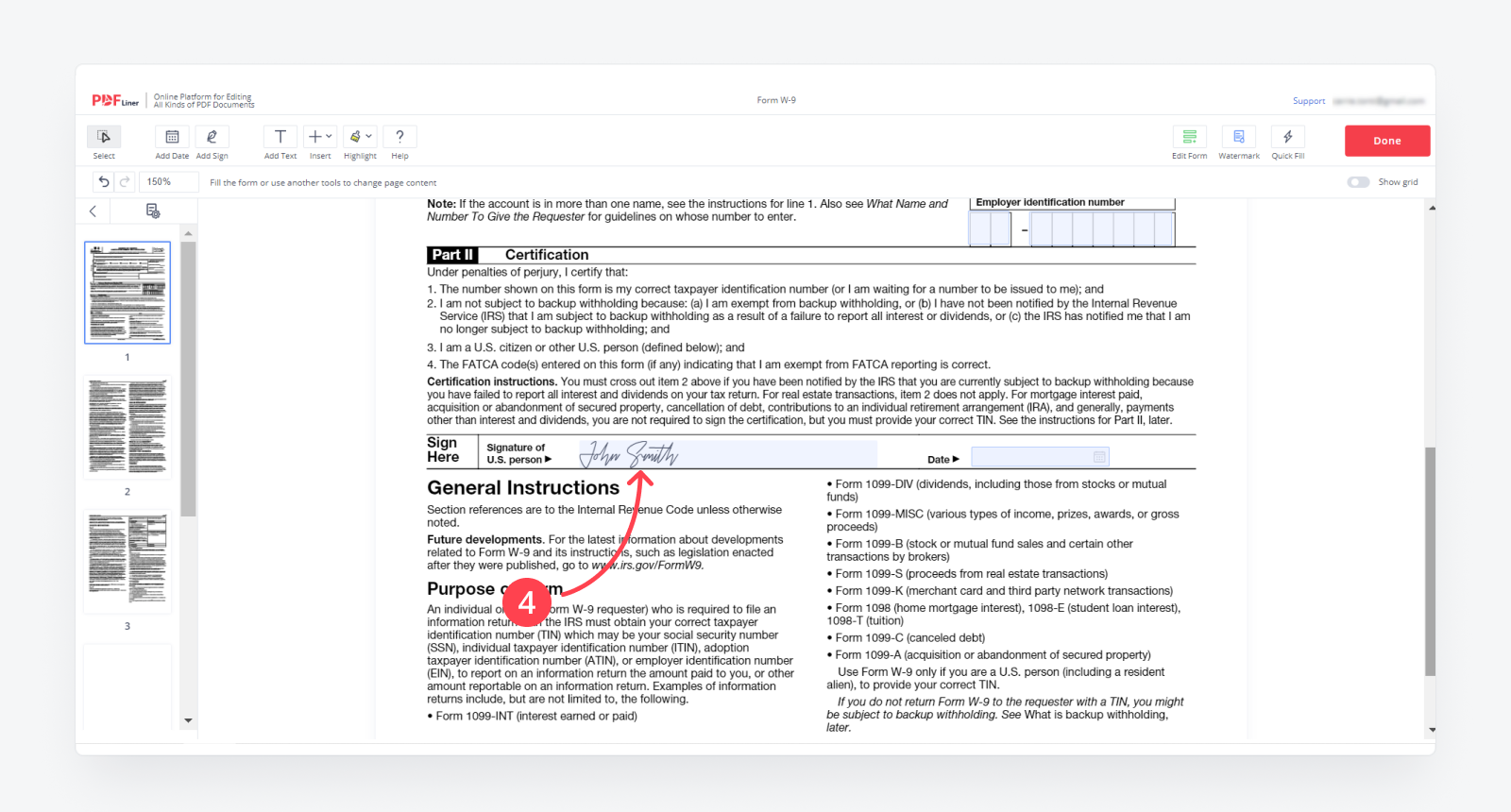Open the Add Sign tool
This screenshot has height=812, width=1511.
[212, 137]
